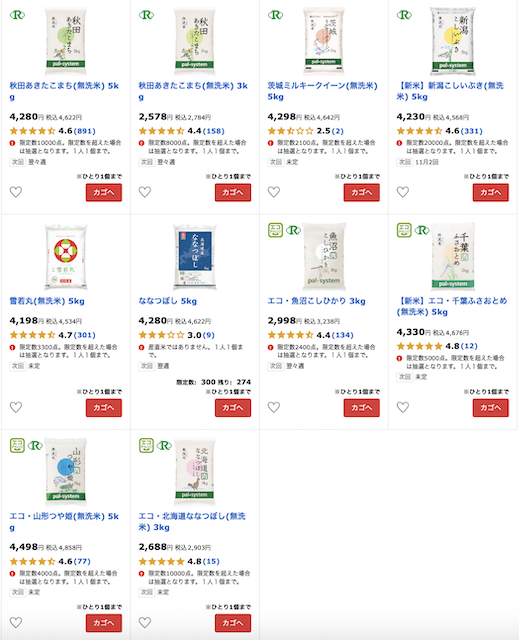519x640 pixels.
Task: Click the エコ badge on 千葉ふさおとめ
Action: click(x=404, y=230)
